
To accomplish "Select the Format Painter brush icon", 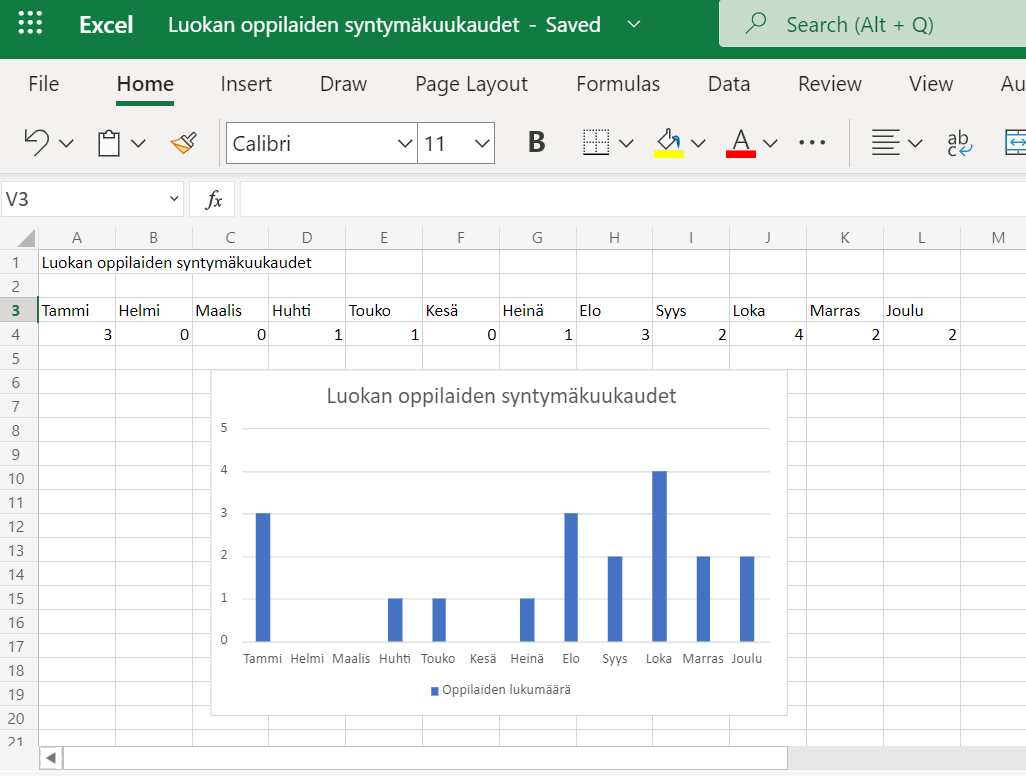I will point(184,143).
